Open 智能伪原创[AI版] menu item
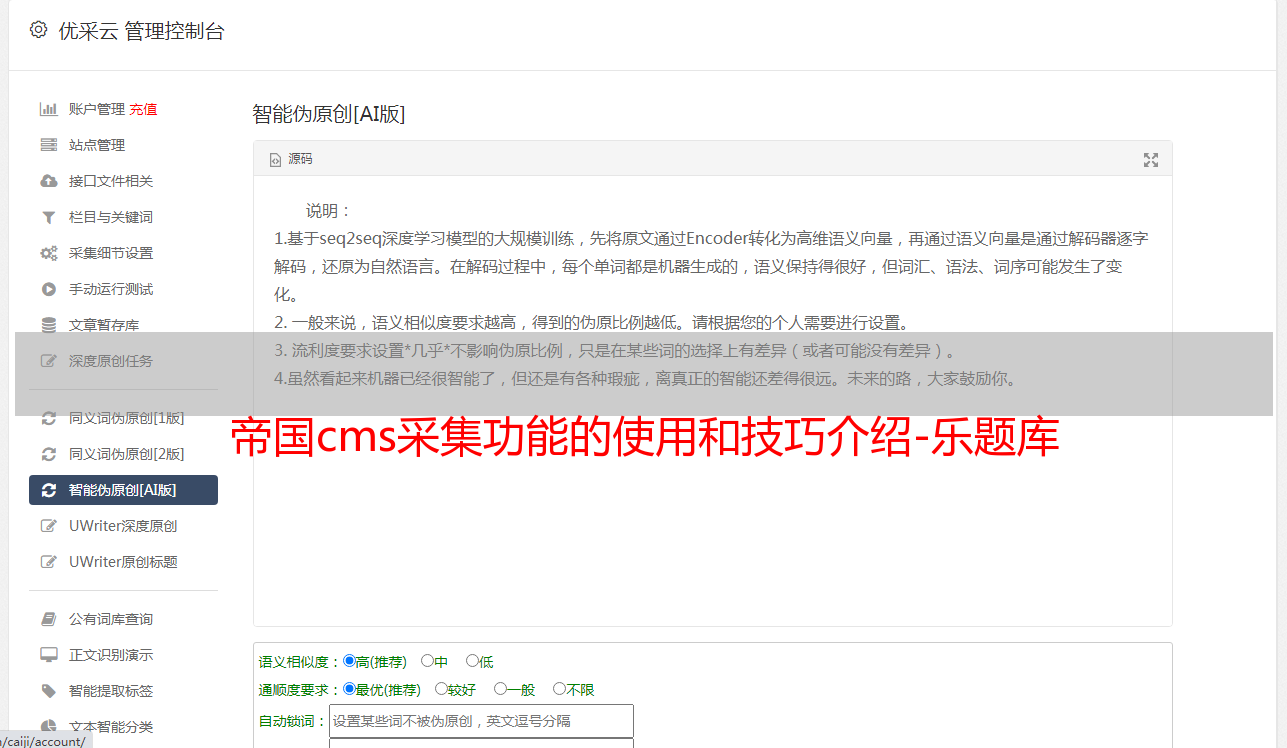Image resolution: width=1287 pixels, height=748 pixels. point(123,490)
